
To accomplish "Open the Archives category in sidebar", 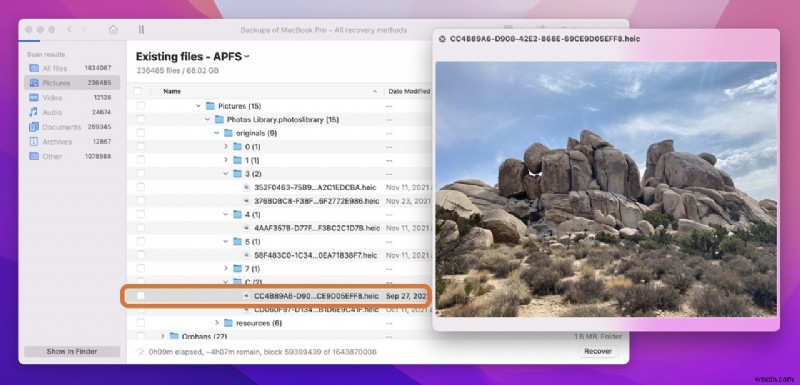I will click(x=72, y=142).
